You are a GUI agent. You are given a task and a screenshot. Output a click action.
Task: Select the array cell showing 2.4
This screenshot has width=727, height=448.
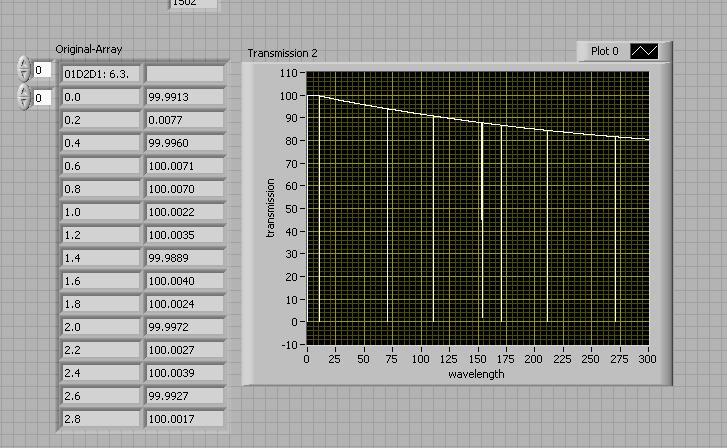tap(101, 373)
